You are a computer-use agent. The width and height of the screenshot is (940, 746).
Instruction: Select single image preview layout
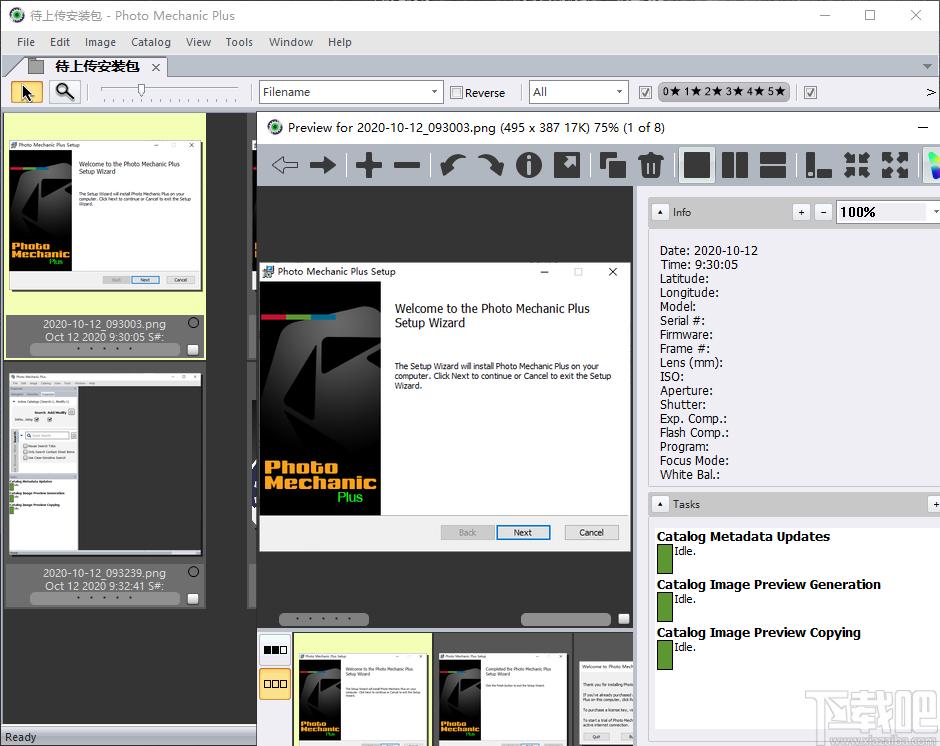pos(697,165)
